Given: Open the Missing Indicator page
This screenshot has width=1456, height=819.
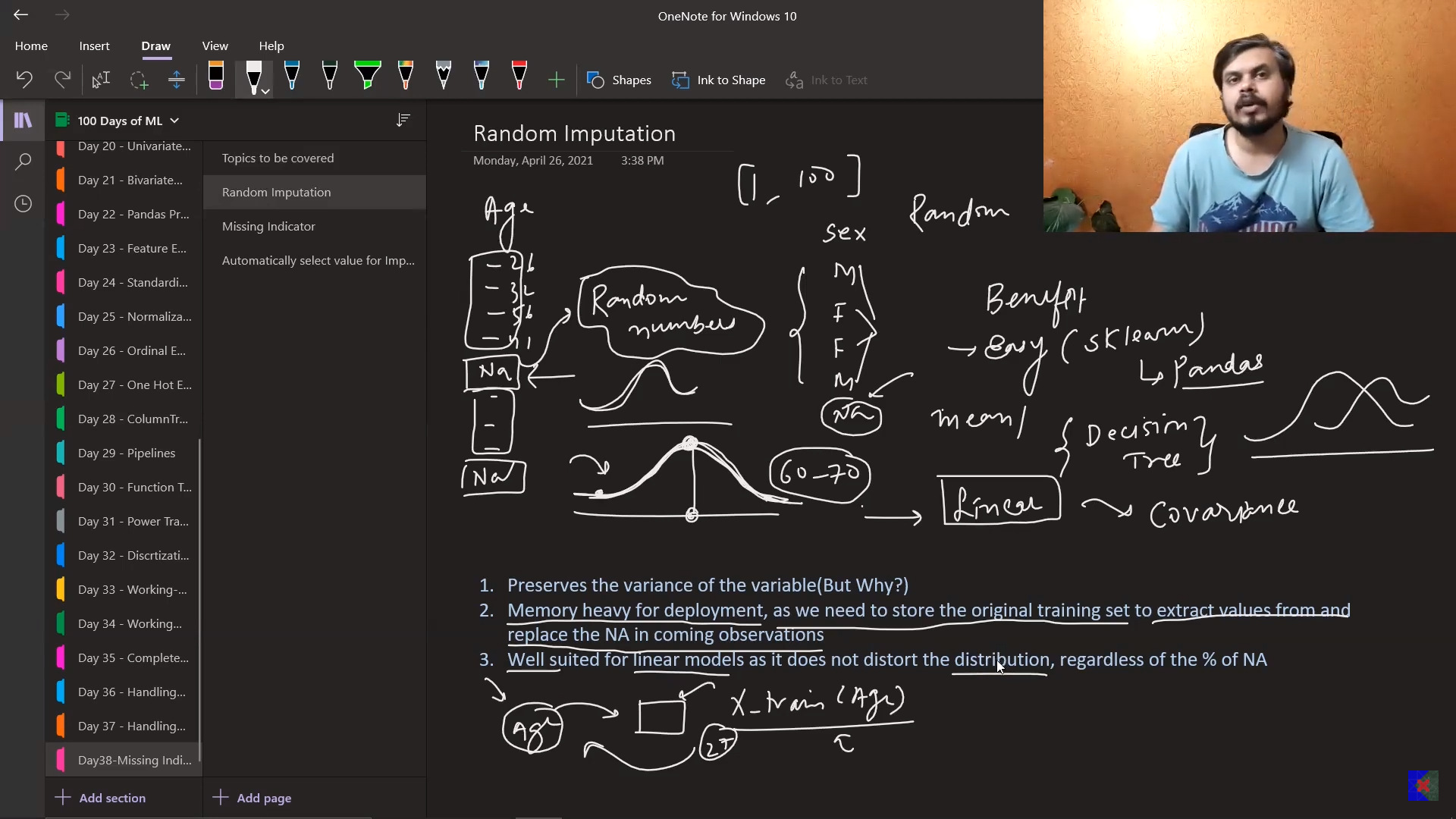Looking at the screenshot, I should click(268, 225).
